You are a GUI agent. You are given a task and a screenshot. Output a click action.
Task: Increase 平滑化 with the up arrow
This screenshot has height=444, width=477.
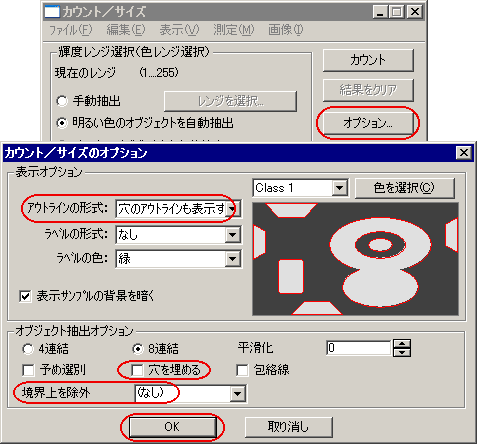tap(402, 344)
